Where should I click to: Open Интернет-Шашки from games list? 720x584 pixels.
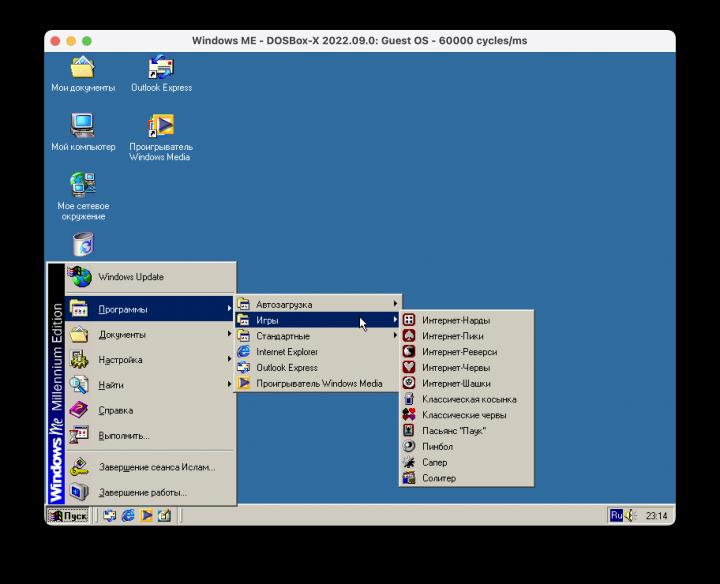click(x=455, y=383)
